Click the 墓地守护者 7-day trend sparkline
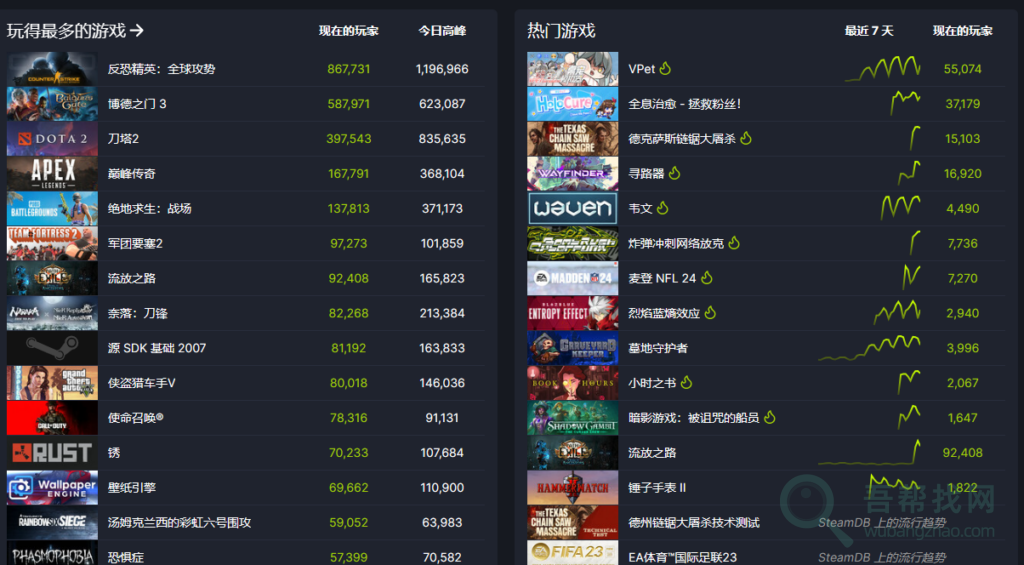 coord(869,348)
